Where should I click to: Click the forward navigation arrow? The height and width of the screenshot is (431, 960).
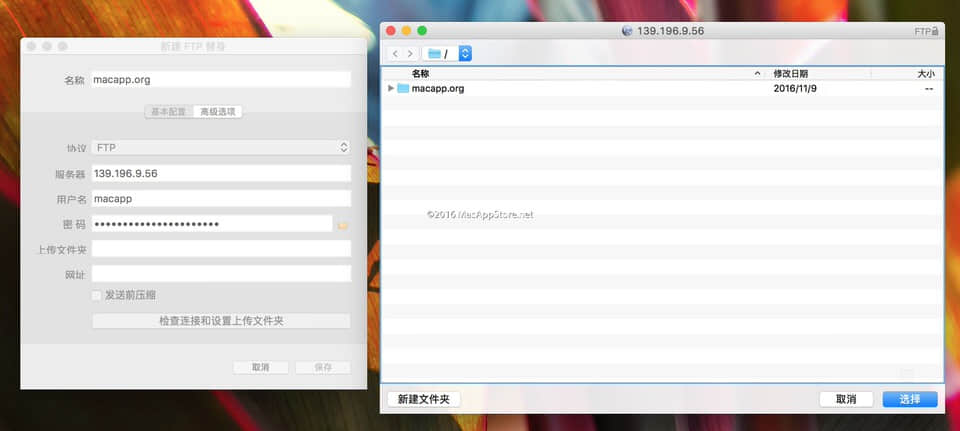410,53
